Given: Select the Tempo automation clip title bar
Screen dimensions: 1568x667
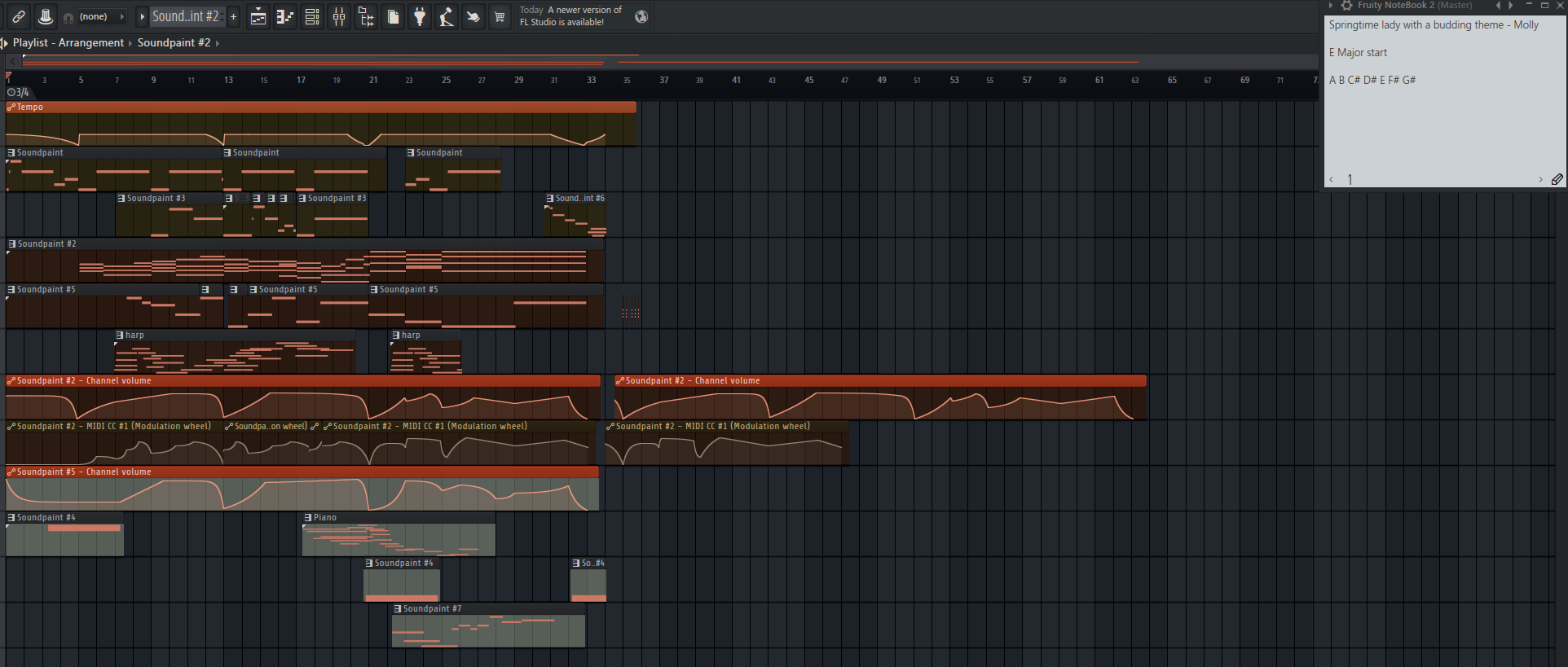Looking at the screenshot, I should [x=321, y=107].
